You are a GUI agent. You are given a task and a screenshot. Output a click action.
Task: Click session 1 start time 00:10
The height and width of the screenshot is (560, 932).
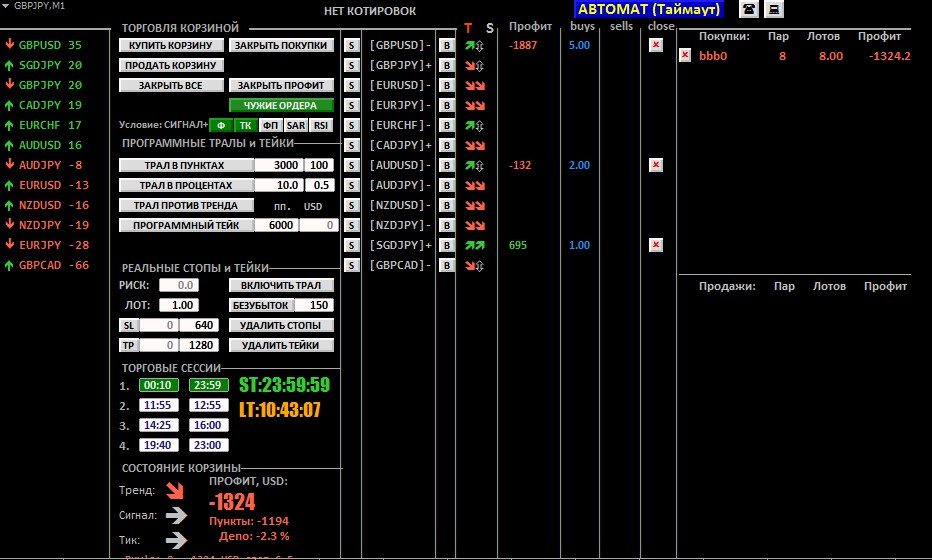tap(160, 385)
